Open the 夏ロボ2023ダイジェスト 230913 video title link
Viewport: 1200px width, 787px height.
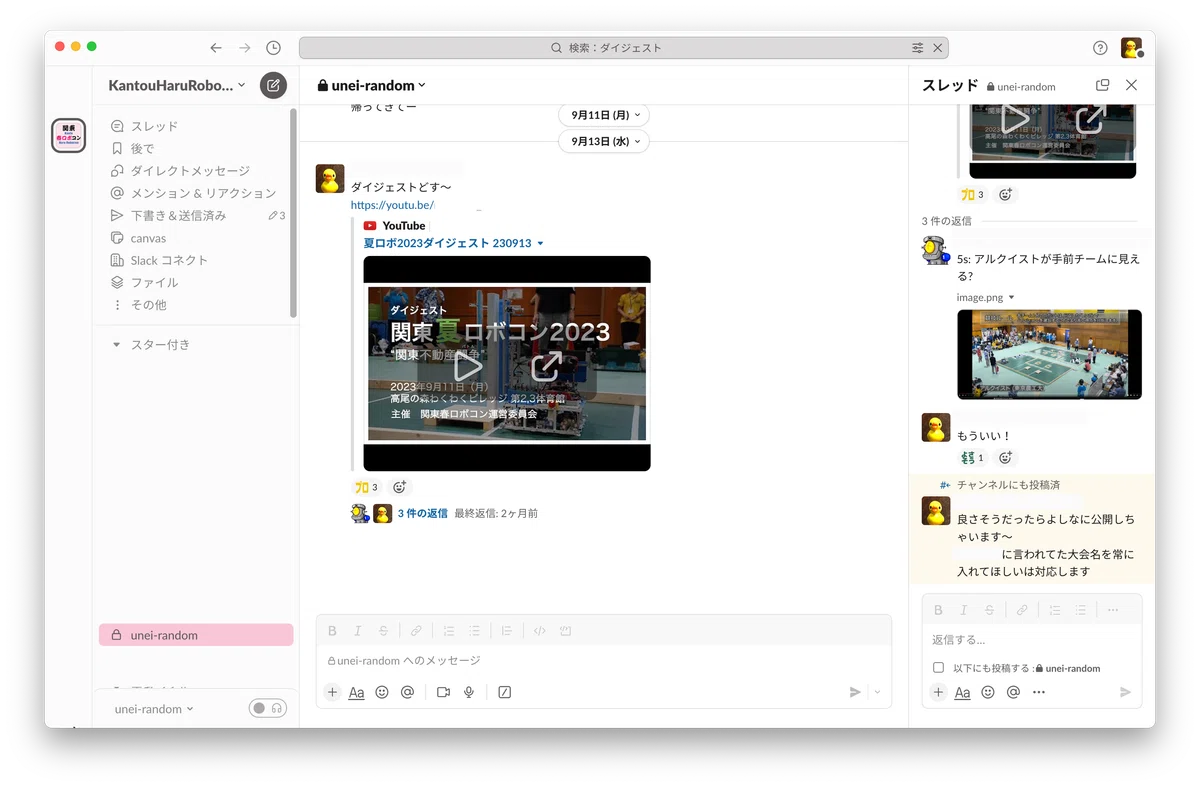coord(447,243)
